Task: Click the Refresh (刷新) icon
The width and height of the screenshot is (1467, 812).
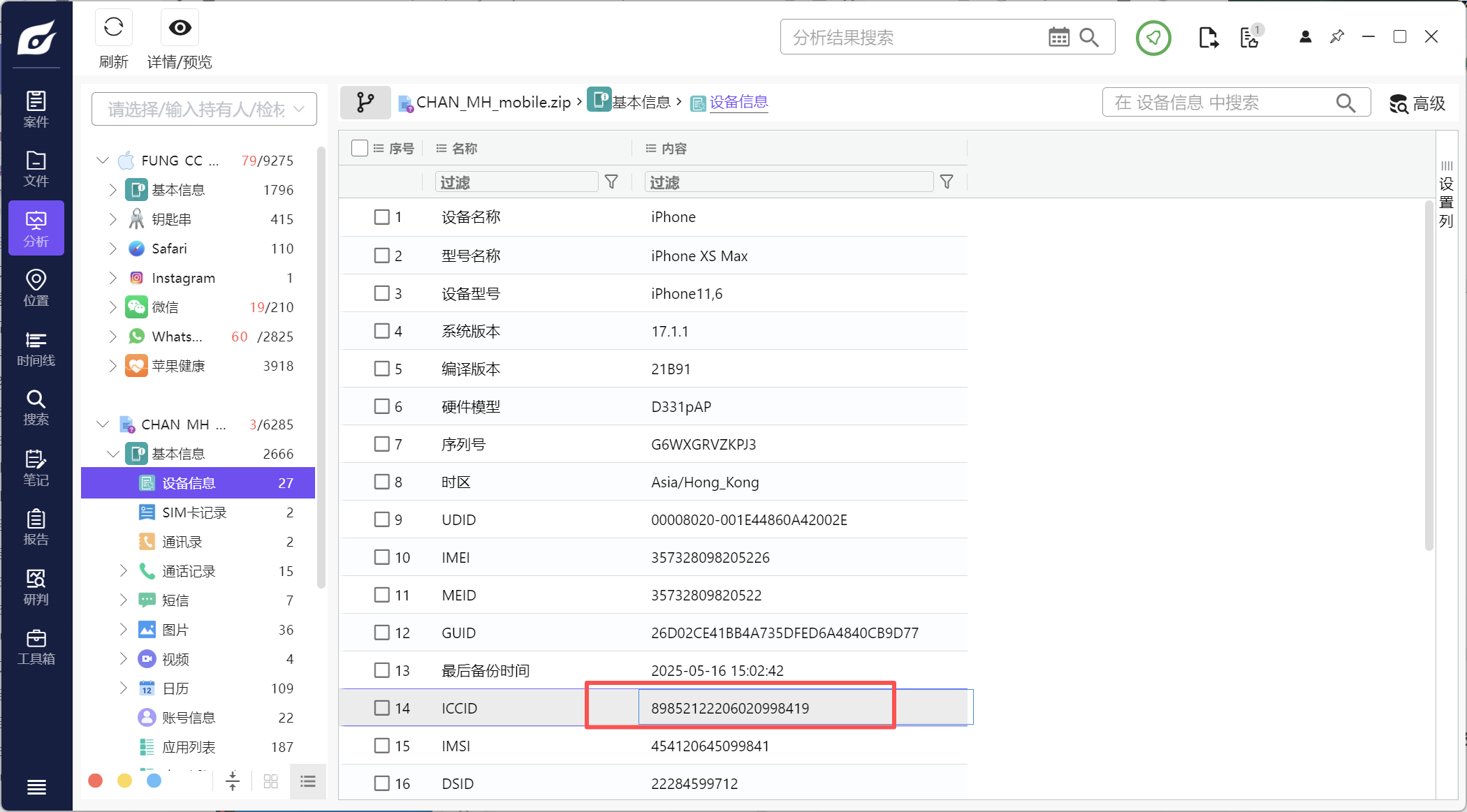Action: [x=113, y=28]
